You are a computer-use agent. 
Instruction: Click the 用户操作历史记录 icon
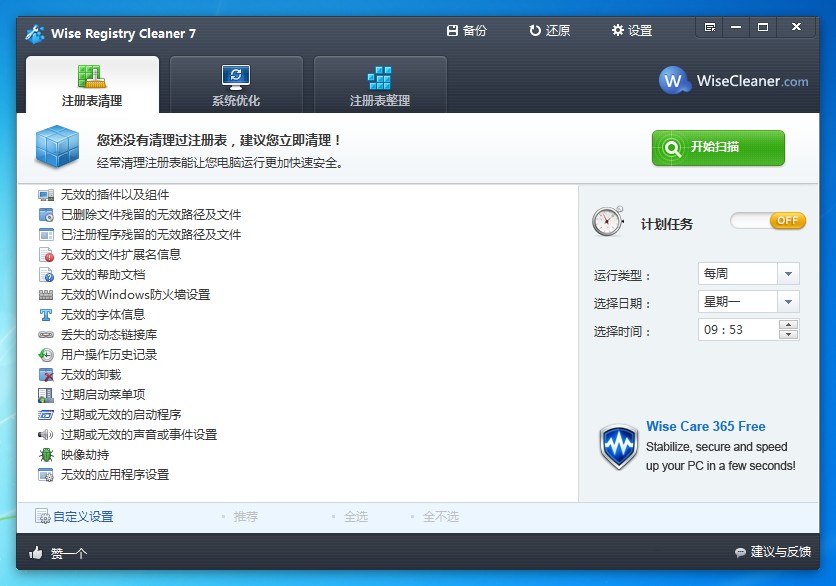pyautogui.click(x=46, y=355)
